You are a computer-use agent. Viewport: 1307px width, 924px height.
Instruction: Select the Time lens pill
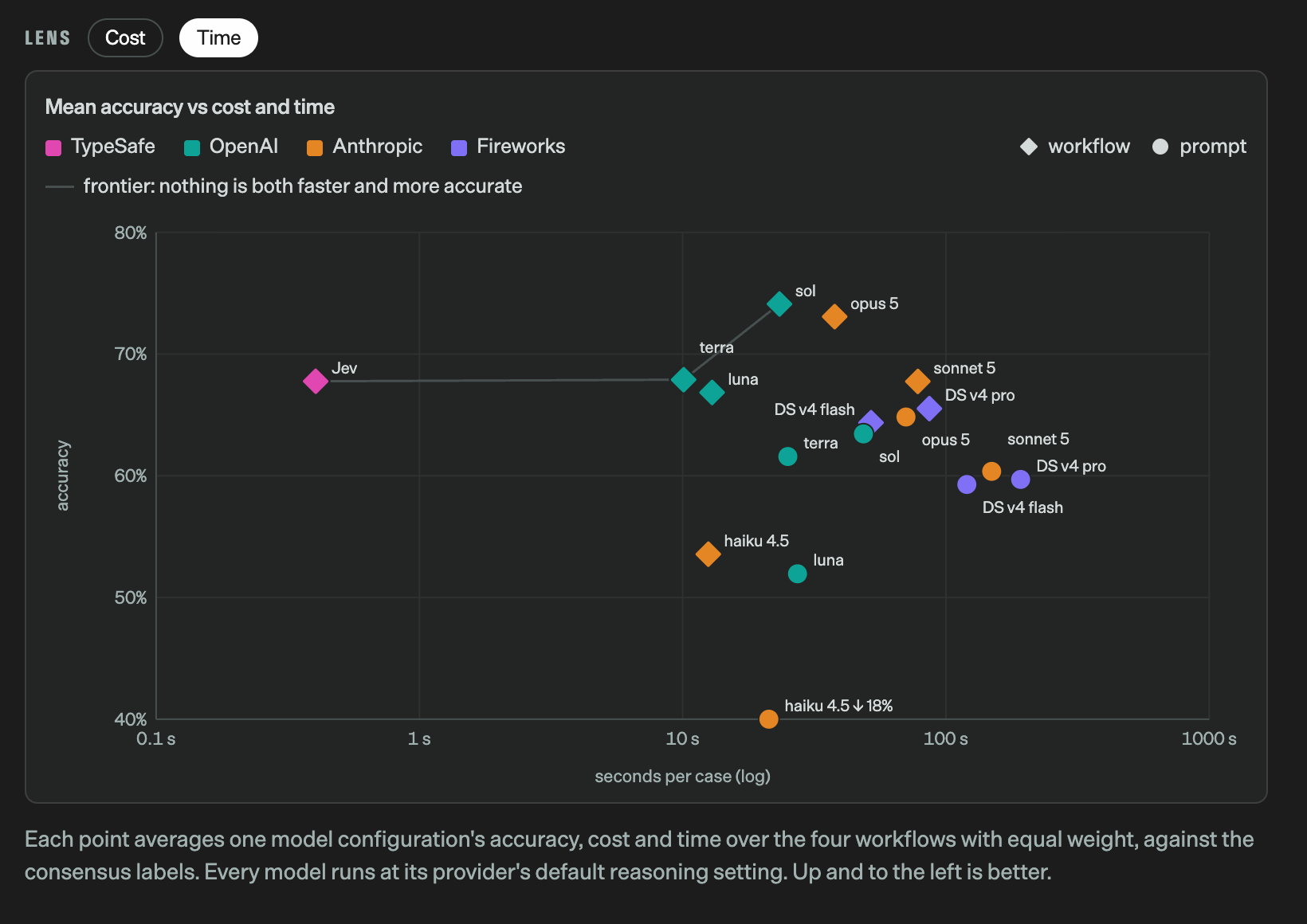218,38
